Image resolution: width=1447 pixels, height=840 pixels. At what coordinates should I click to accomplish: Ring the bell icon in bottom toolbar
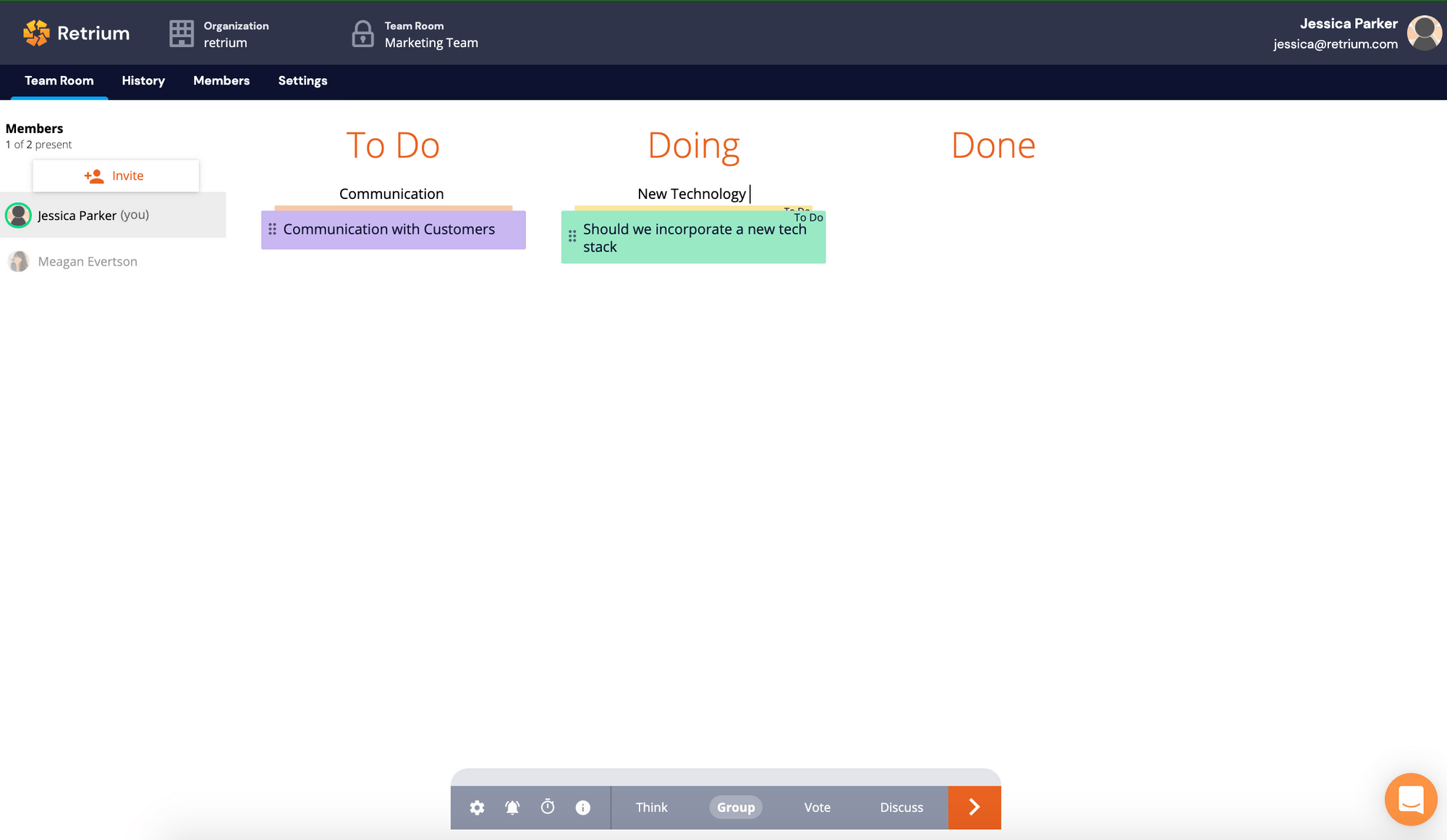[x=512, y=807]
